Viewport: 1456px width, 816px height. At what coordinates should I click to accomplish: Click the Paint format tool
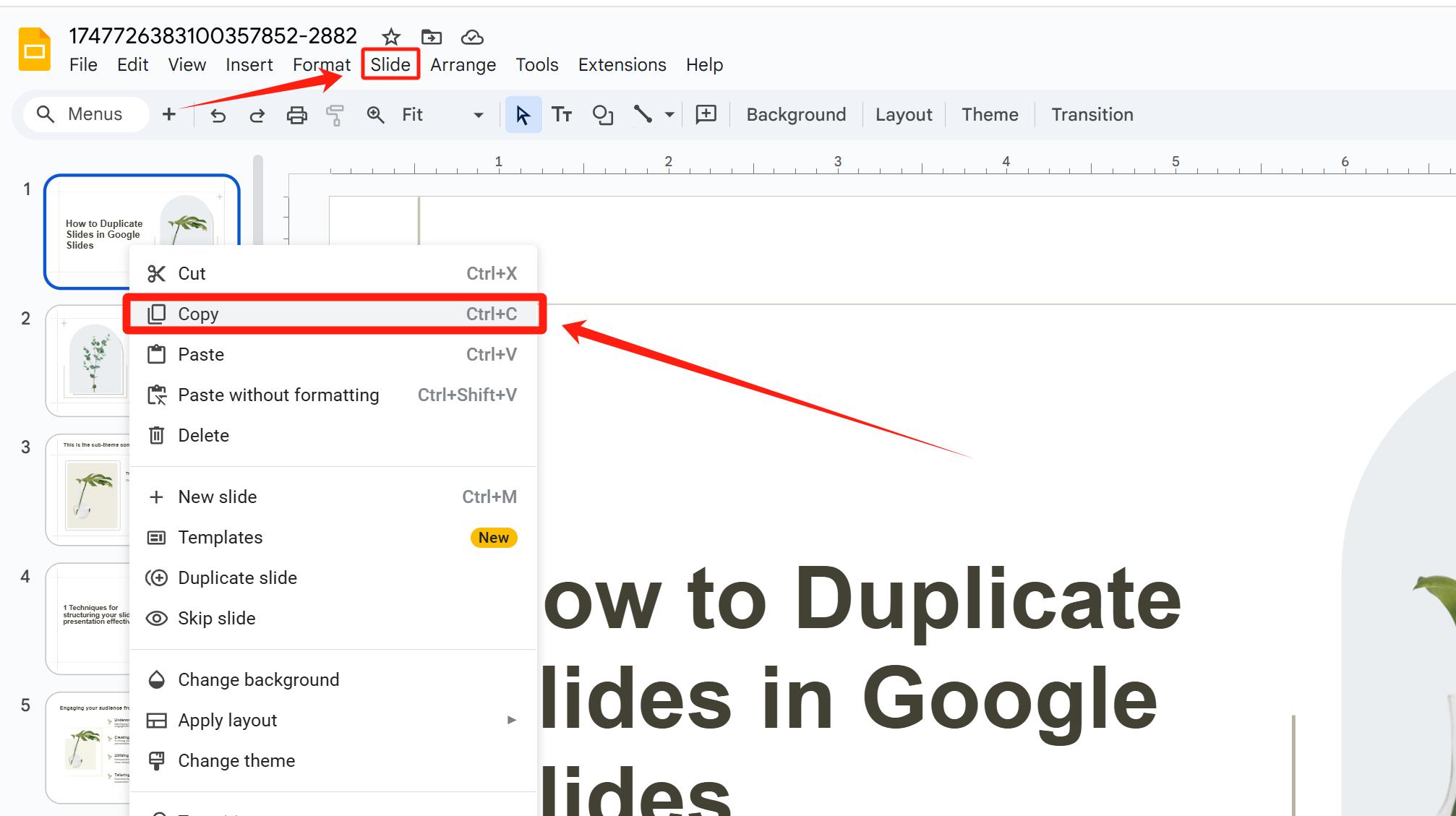coord(335,115)
